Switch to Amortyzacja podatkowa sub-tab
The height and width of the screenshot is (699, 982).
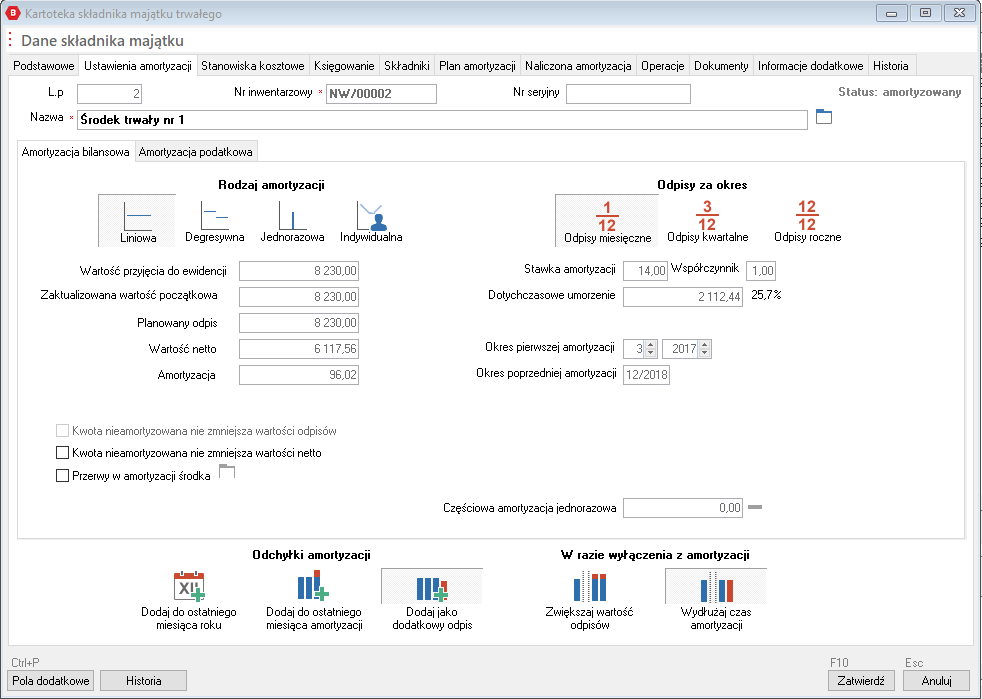(195, 152)
